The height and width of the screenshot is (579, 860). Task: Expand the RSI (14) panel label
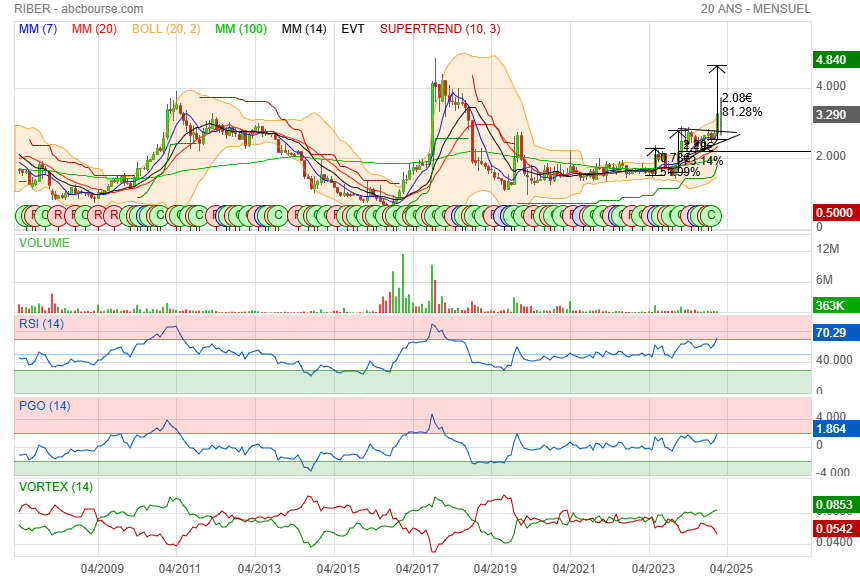(42, 324)
